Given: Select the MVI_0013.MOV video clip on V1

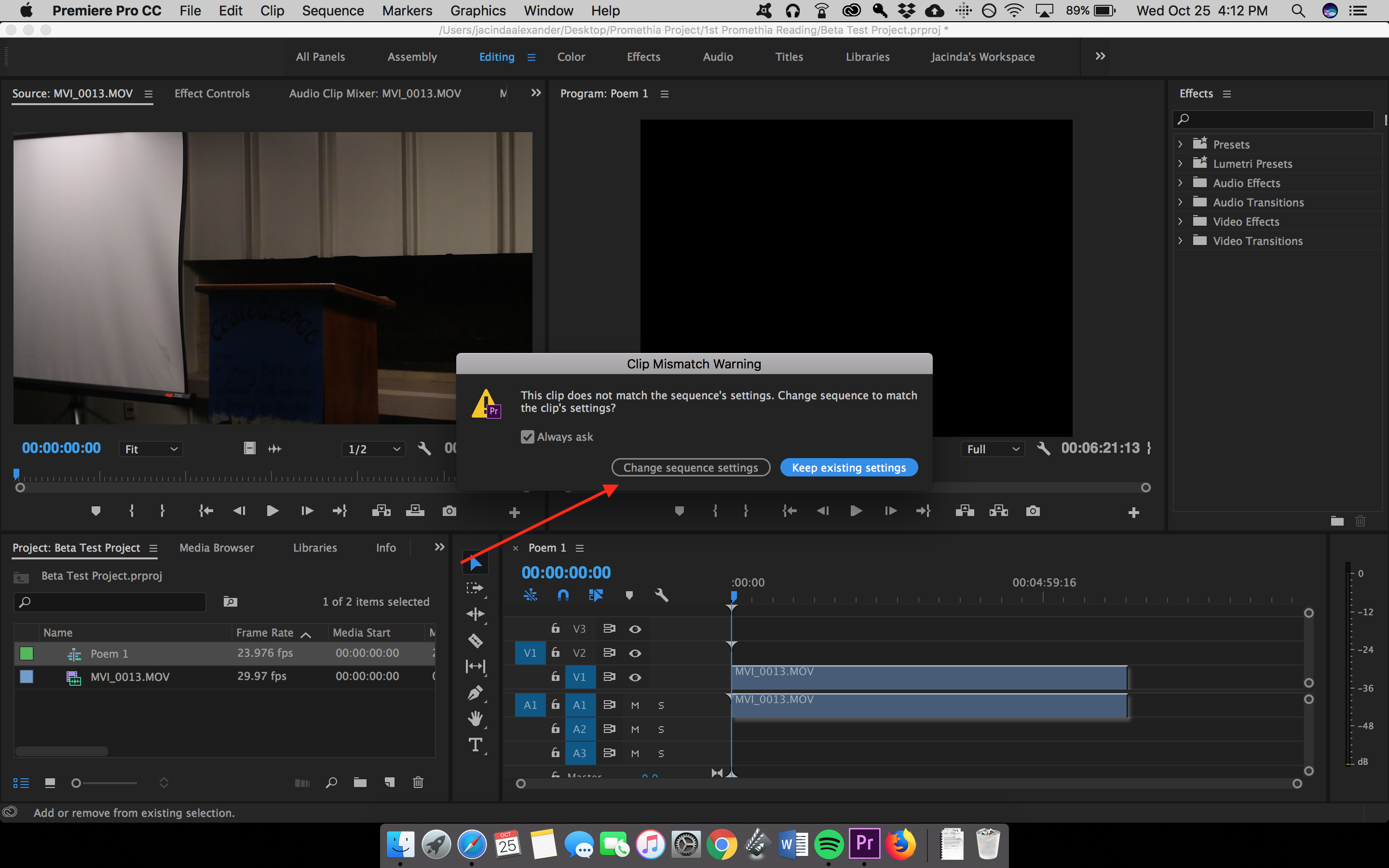Looking at the screenshot, I should point(929,678).
